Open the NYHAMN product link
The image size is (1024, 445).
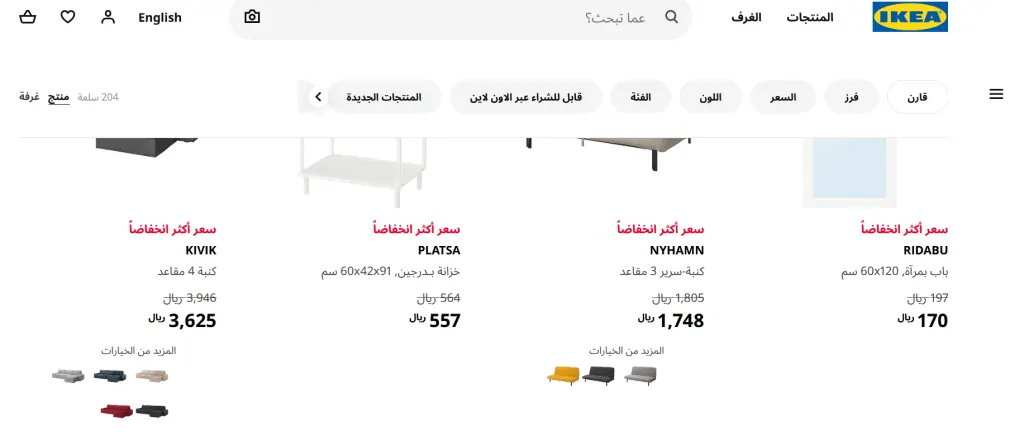(x=677, y=250)
